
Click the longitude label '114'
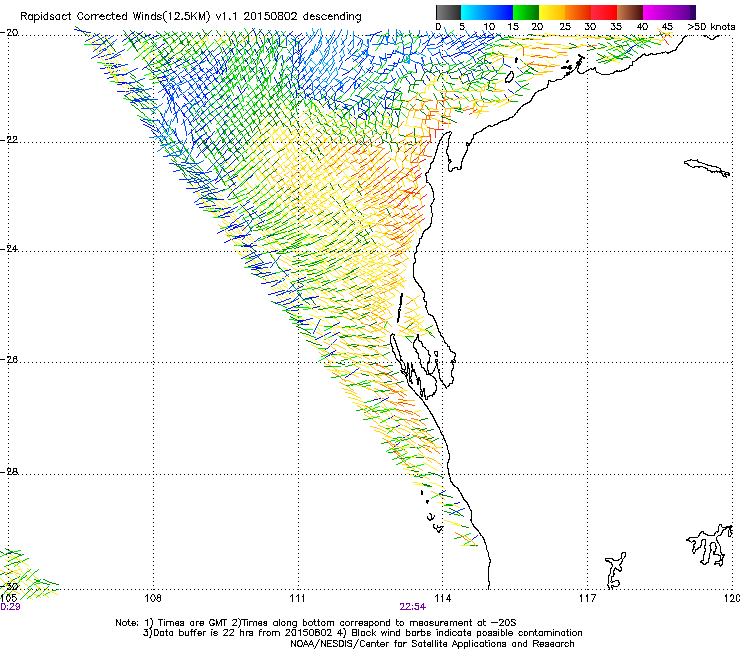coord(442,599)
